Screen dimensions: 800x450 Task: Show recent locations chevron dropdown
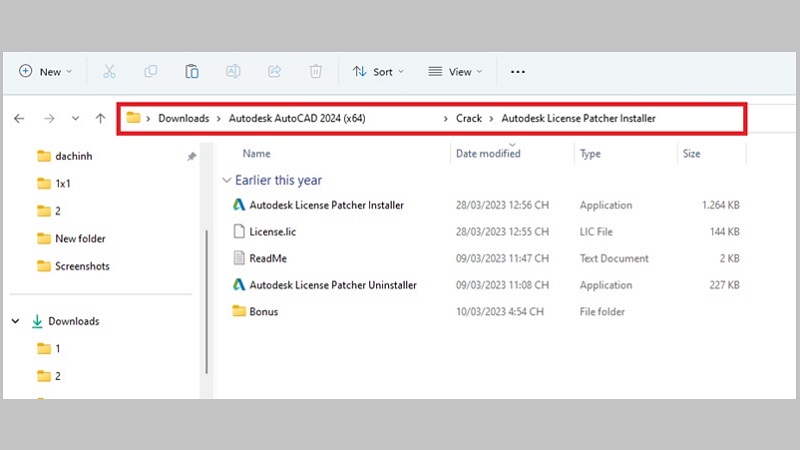[x=75, y=119]
